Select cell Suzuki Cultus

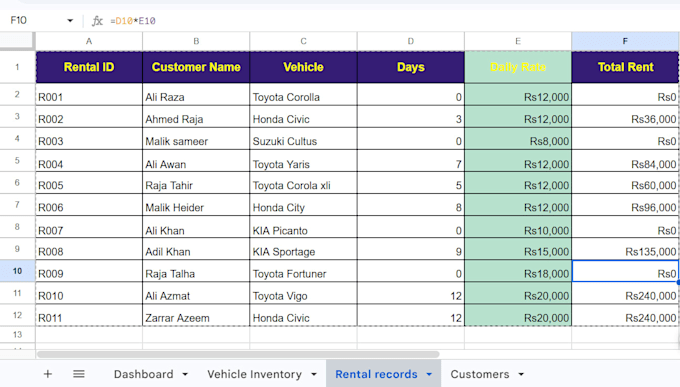[303, 139]
